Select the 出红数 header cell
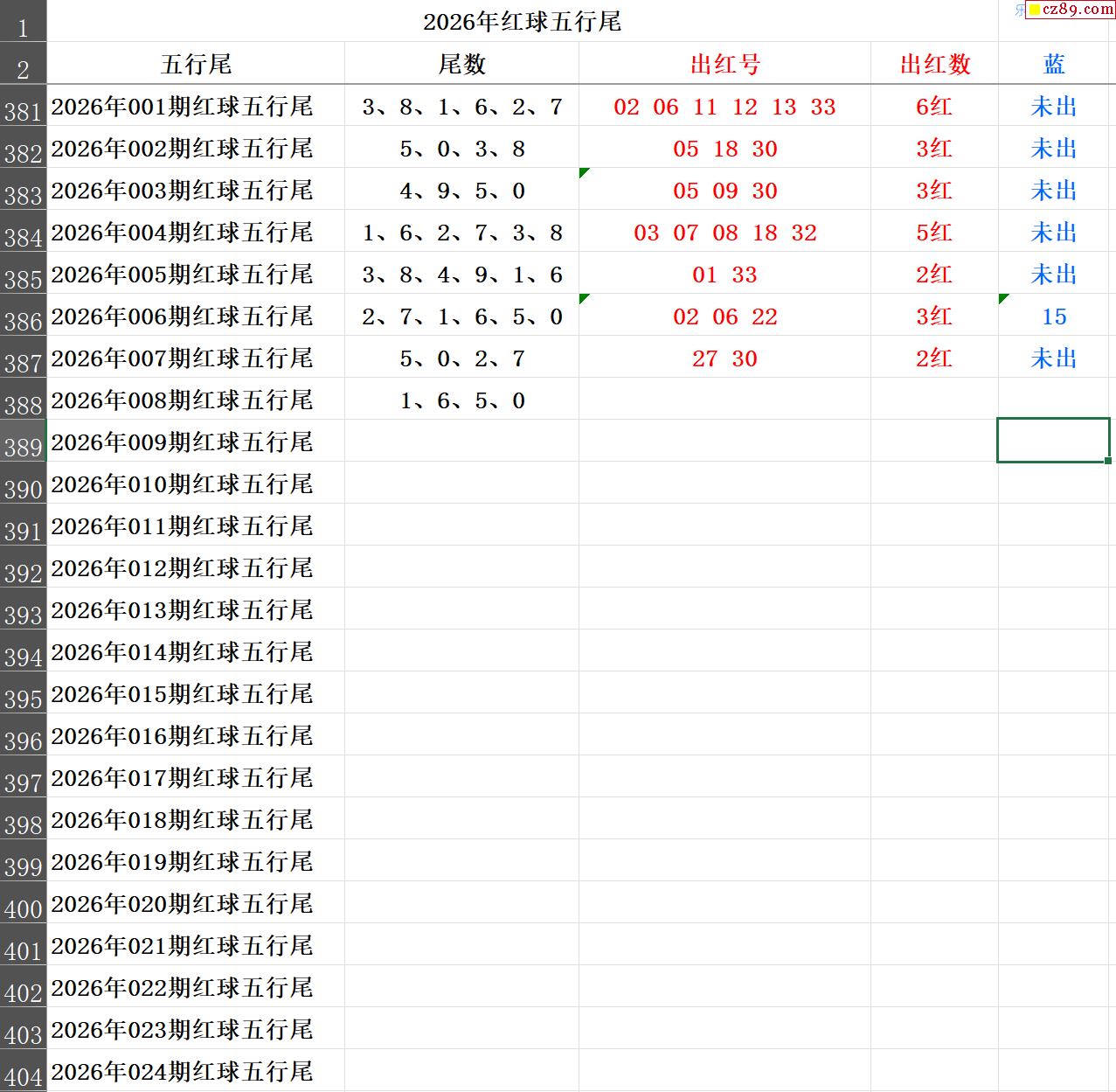This screenshot has height=1092, width=1116. click(x=934, y=64)
